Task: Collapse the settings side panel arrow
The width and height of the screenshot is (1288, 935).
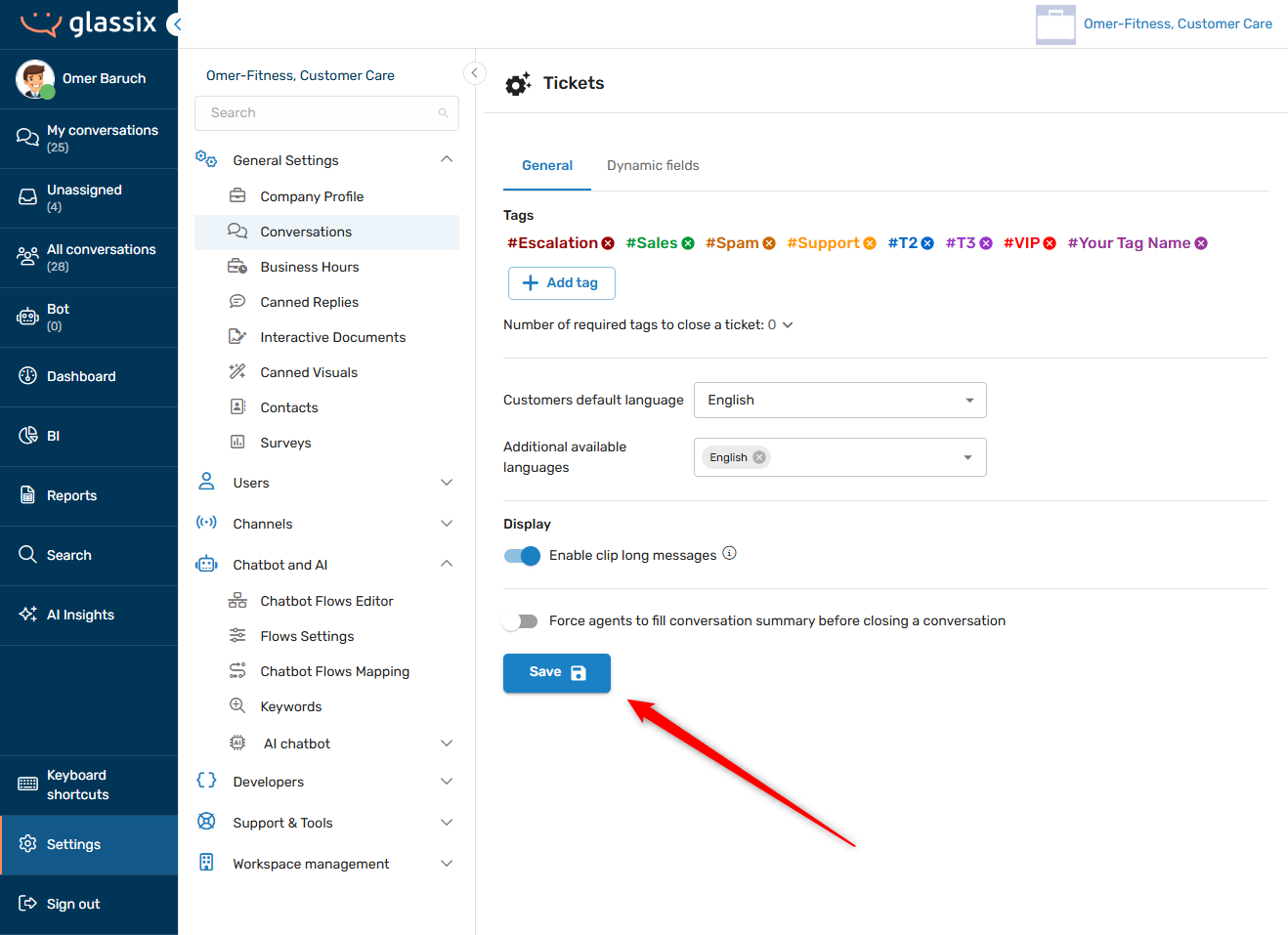Action: pos(475,73)
